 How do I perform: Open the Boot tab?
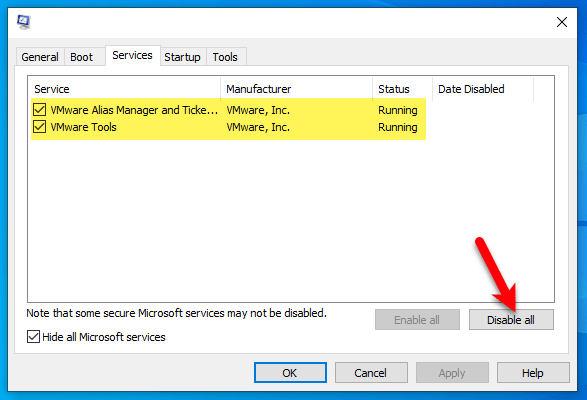pyautogui.click(x=82, y=57)
